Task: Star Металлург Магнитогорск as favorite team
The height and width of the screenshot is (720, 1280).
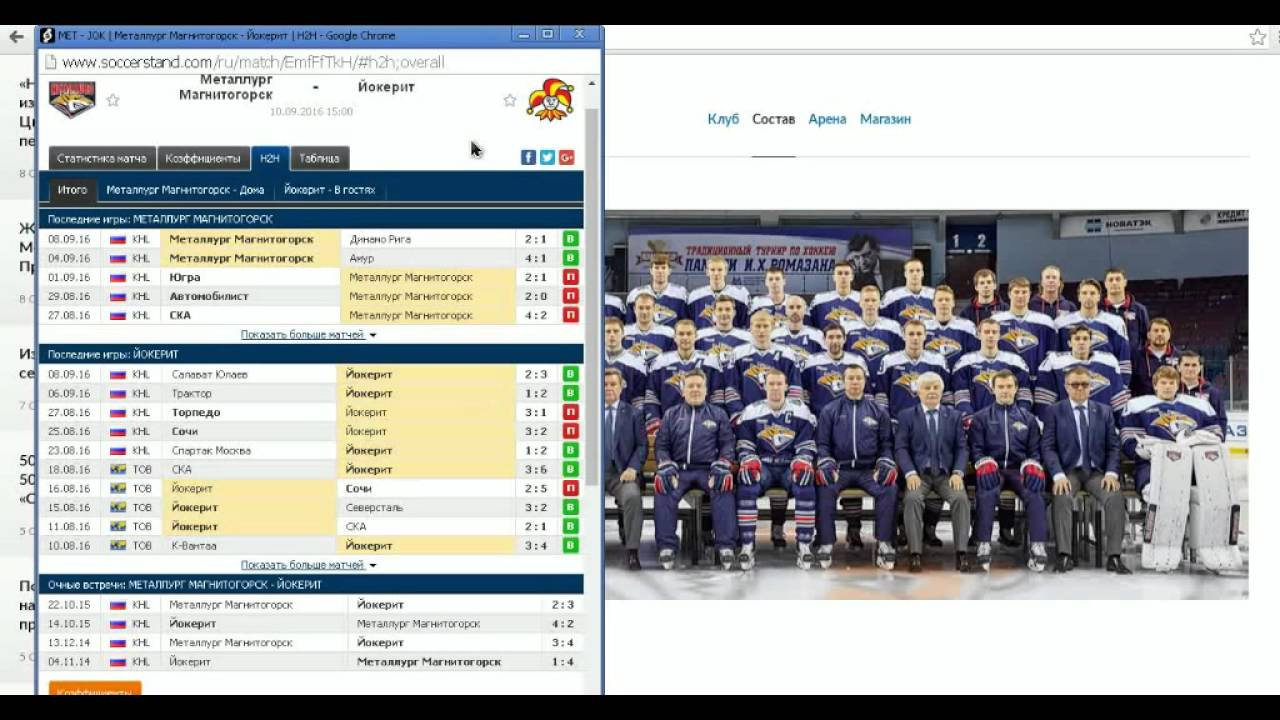Action: [113, 100]
